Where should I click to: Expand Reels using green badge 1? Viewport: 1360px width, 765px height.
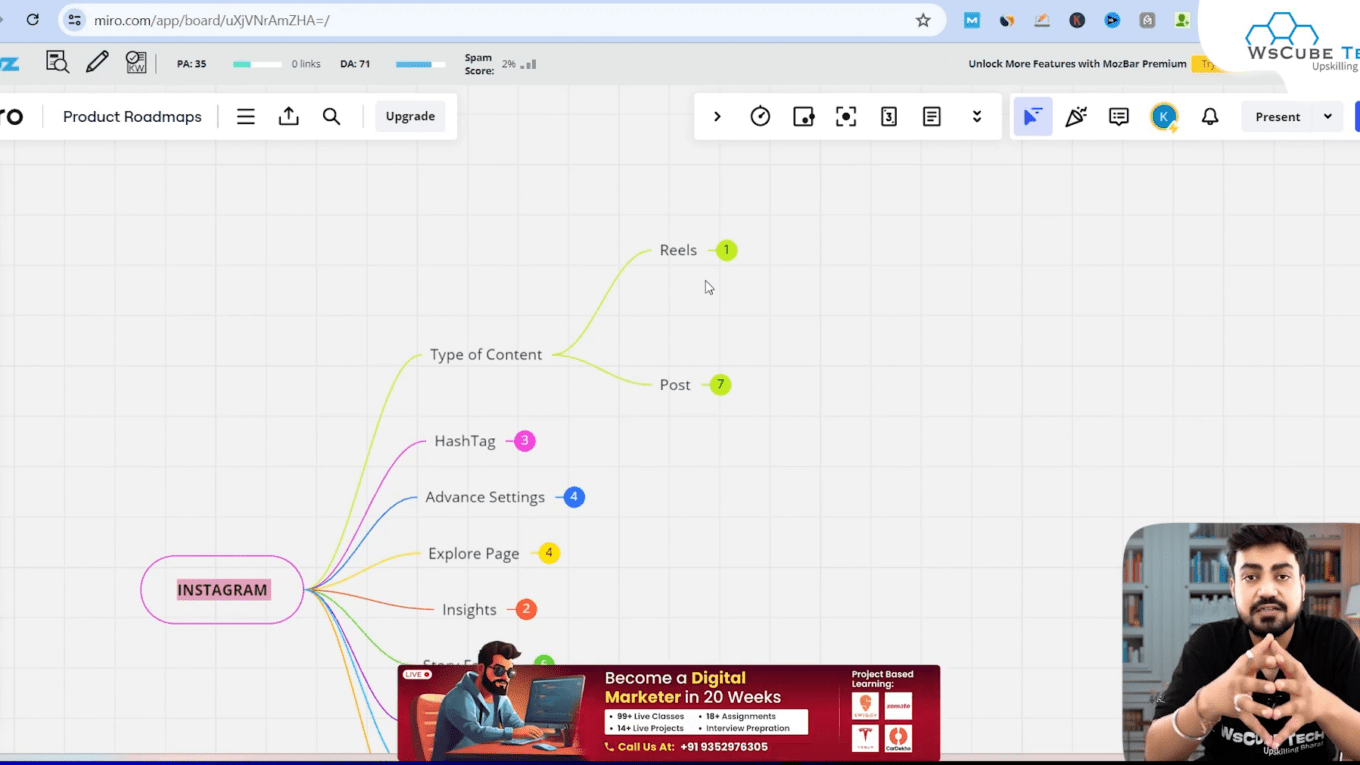coord(727,250)
